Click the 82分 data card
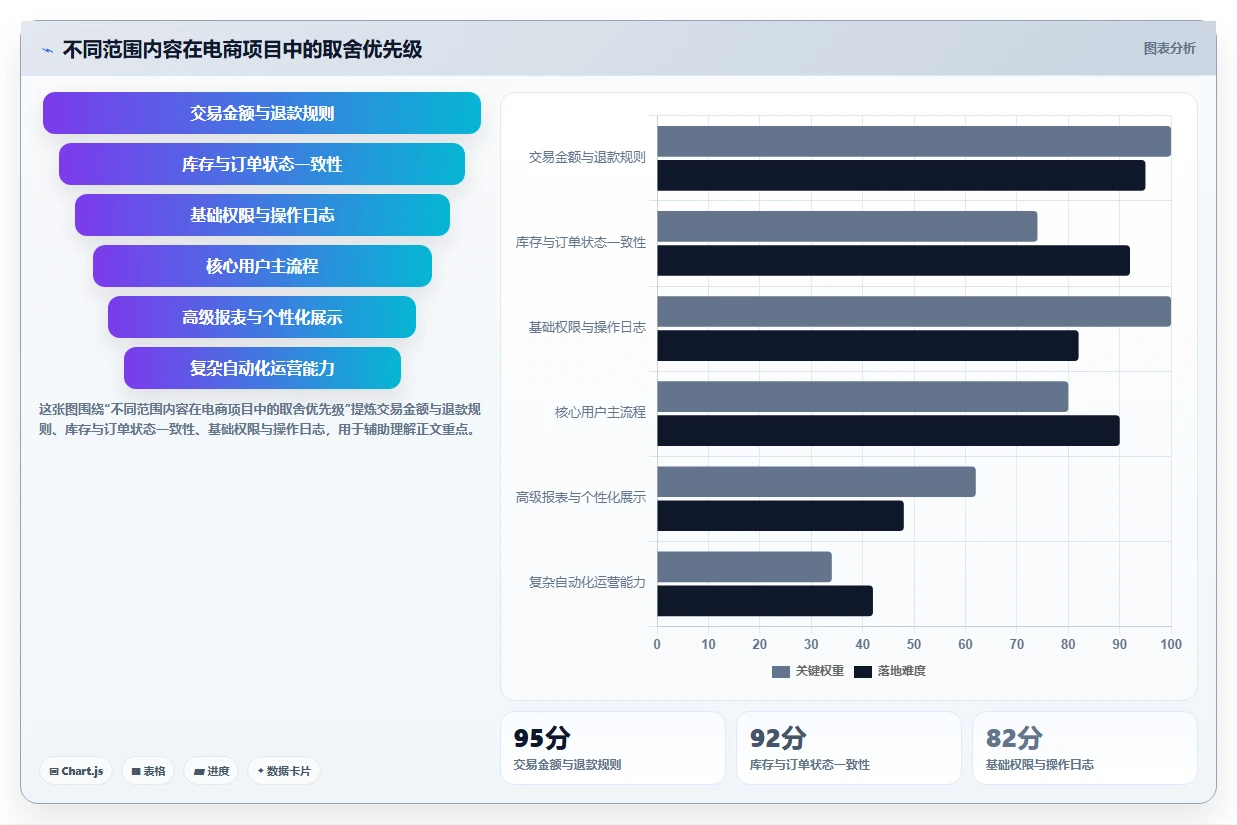1237x825 pixels. click(1085, 748)
